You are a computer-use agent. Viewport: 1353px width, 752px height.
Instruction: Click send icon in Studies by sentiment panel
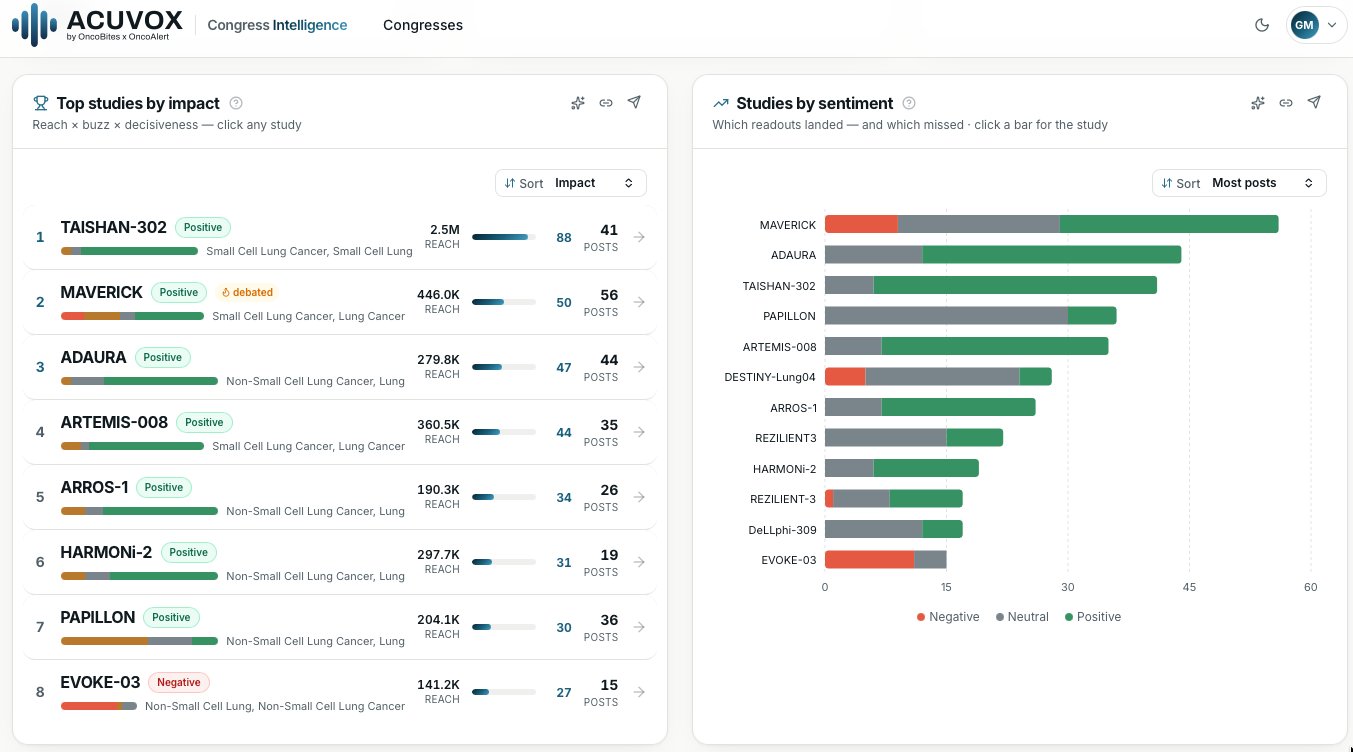point(1314,102)
